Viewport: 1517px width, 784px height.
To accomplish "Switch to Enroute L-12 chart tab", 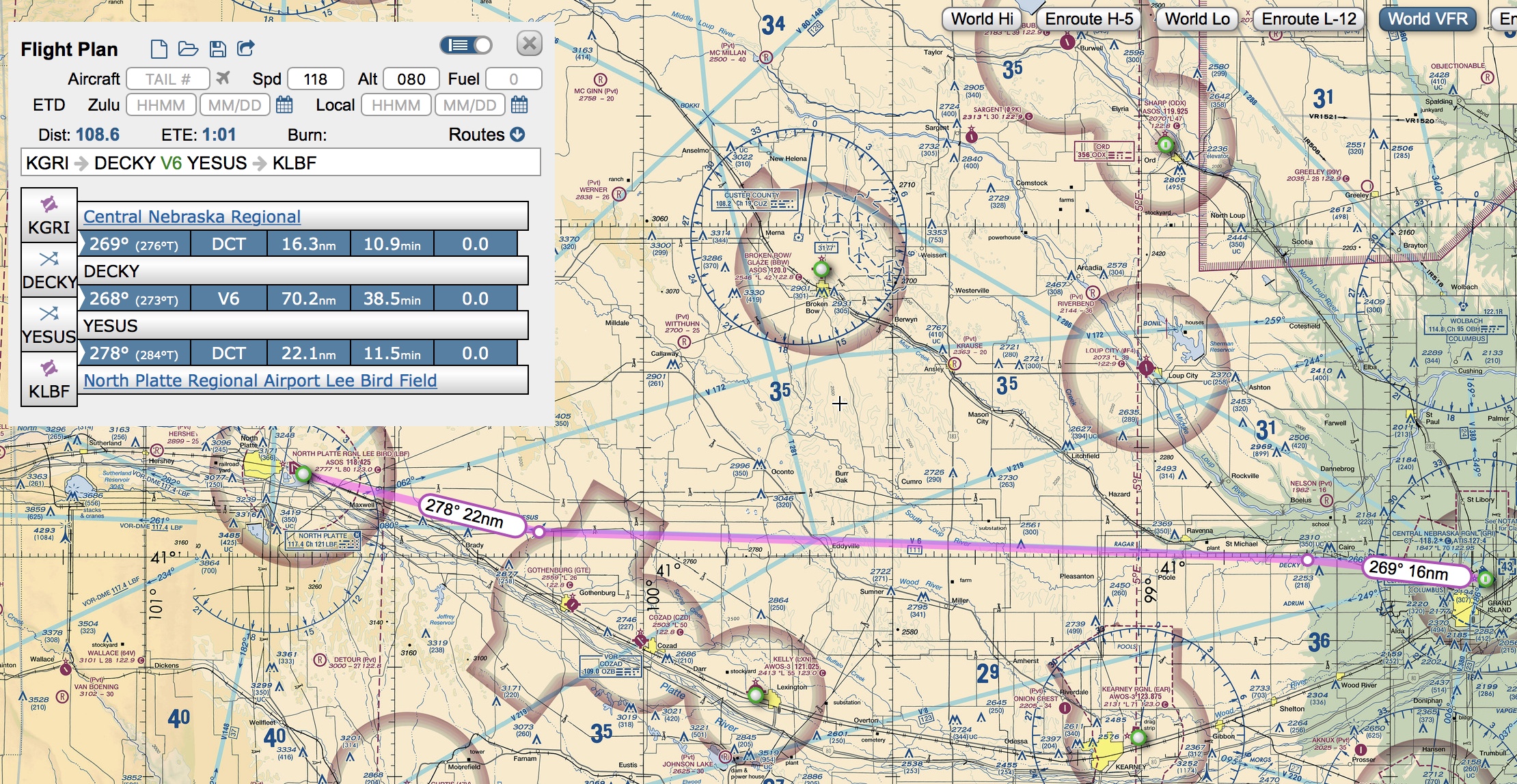I will click(1309, 19).
